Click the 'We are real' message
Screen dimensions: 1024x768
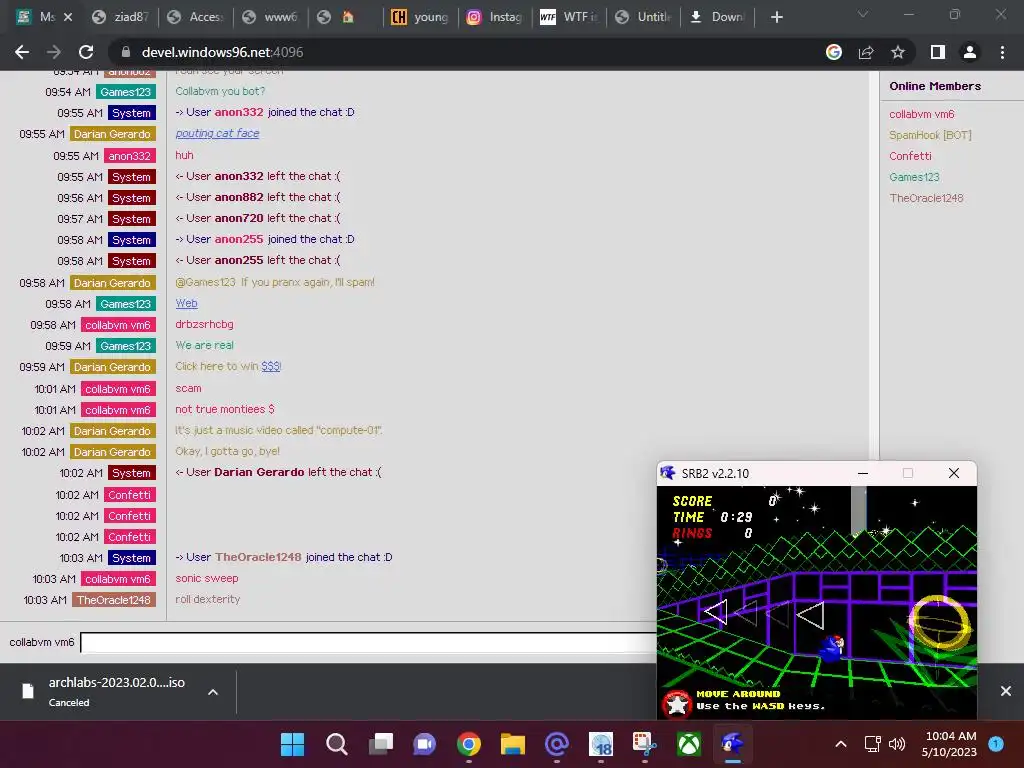click(204, 345)
